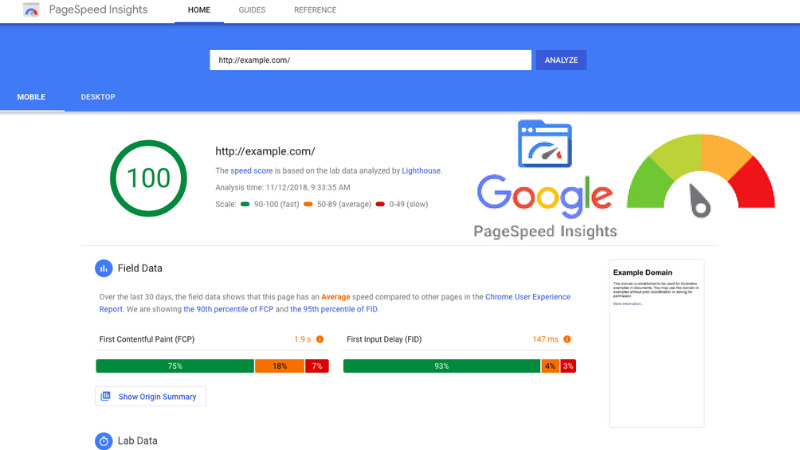Select the Field Data heading text
This screenshot has height=450, width=800.
tap(140, 268)
